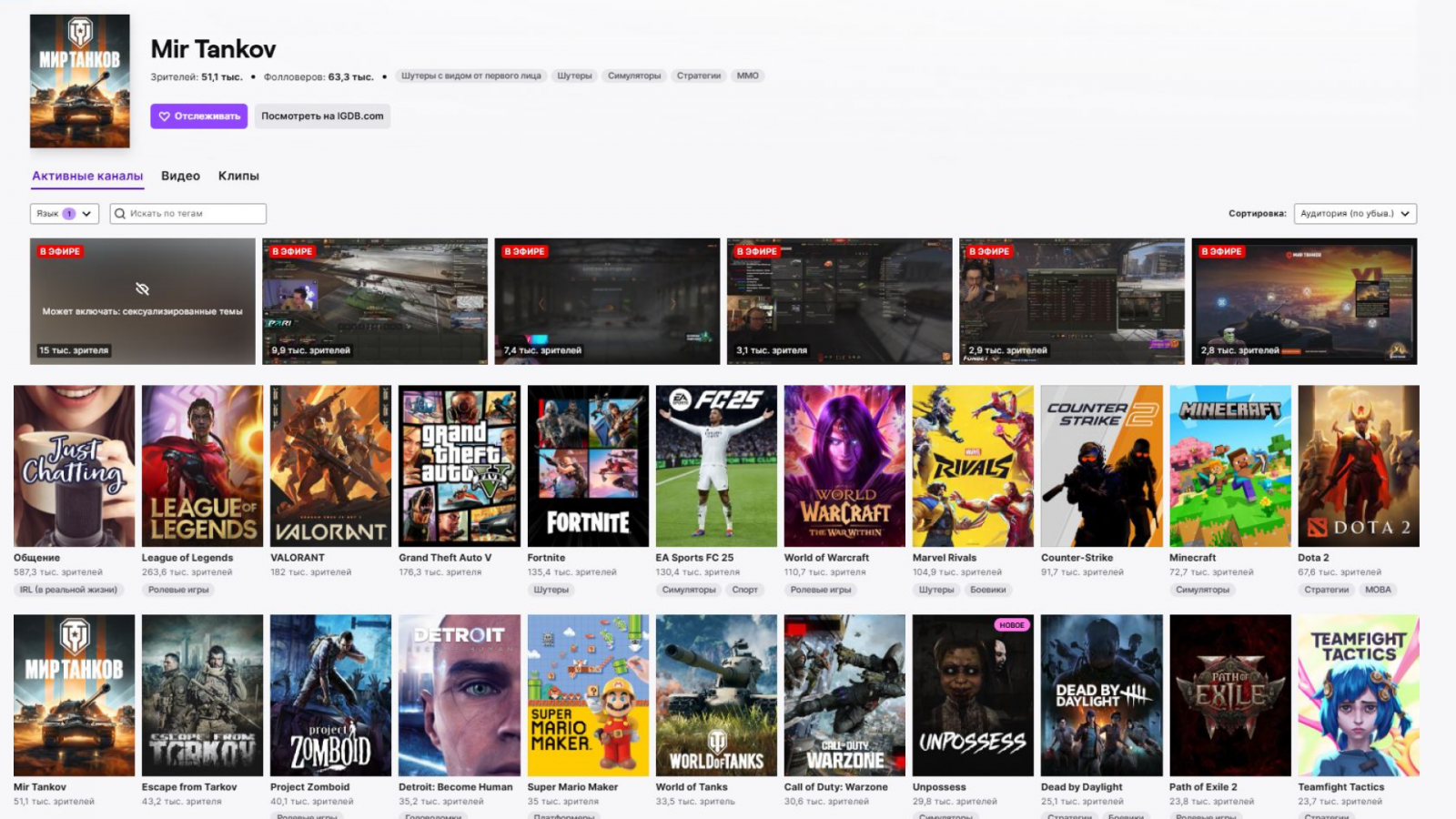Click the Dead by Daylight title link
Viewport: 1456px width, 819px height.
(1082, 787)
